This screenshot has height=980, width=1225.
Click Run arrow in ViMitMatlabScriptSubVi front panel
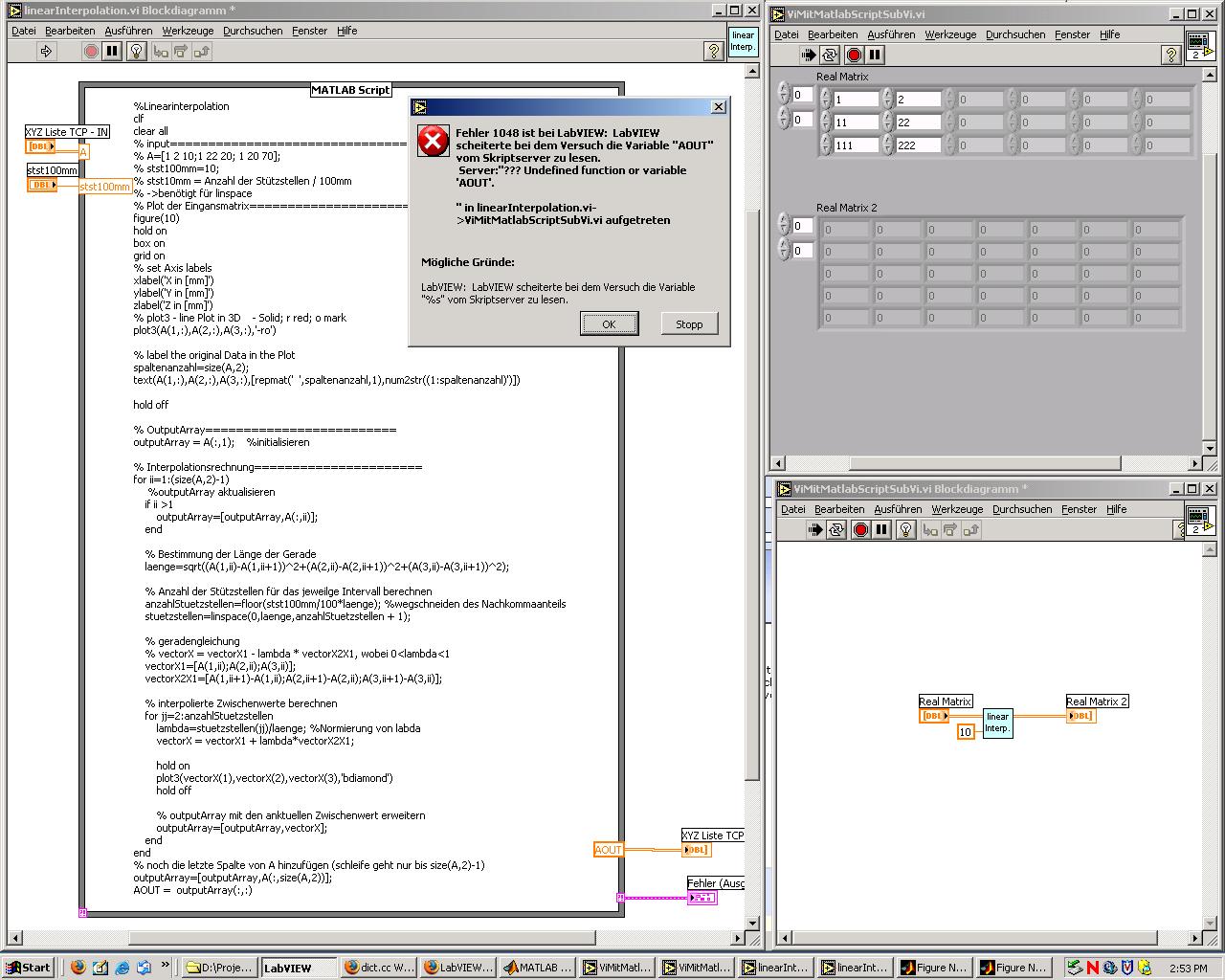pos(809,56)
